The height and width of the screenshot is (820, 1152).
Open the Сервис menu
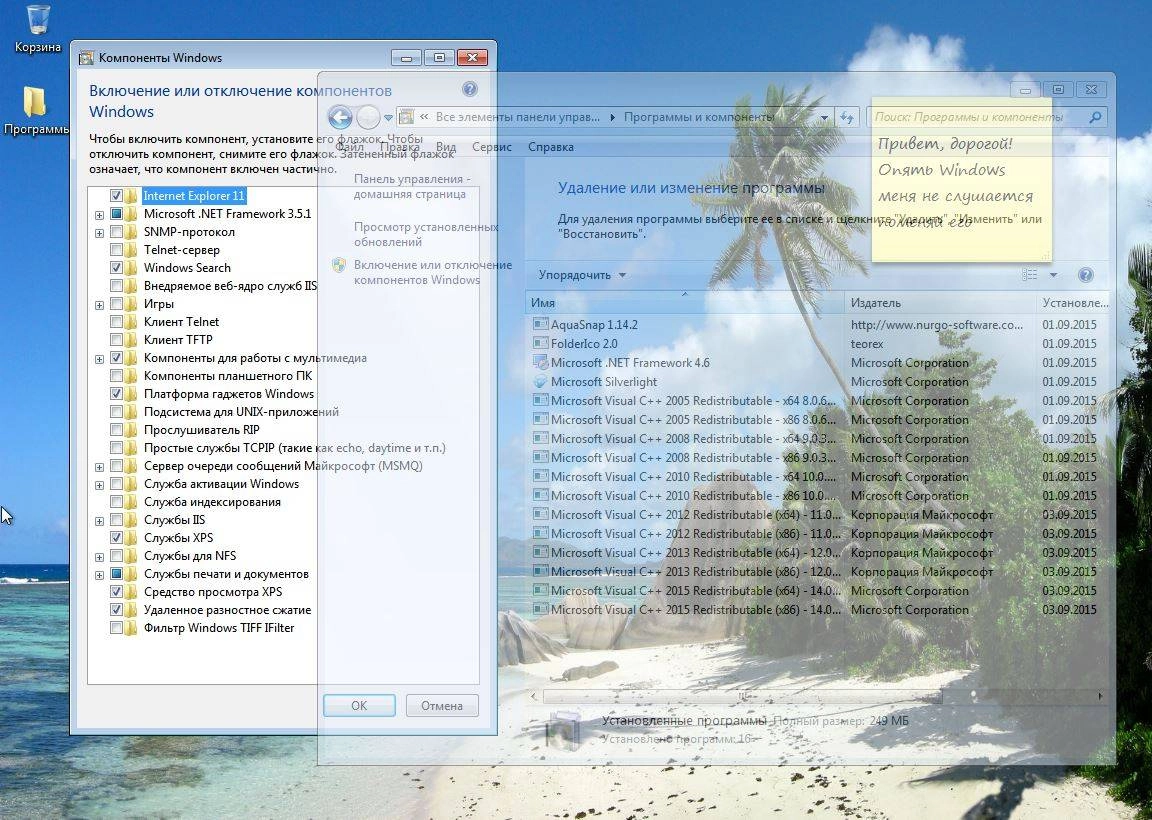click(x=492, y=147)
